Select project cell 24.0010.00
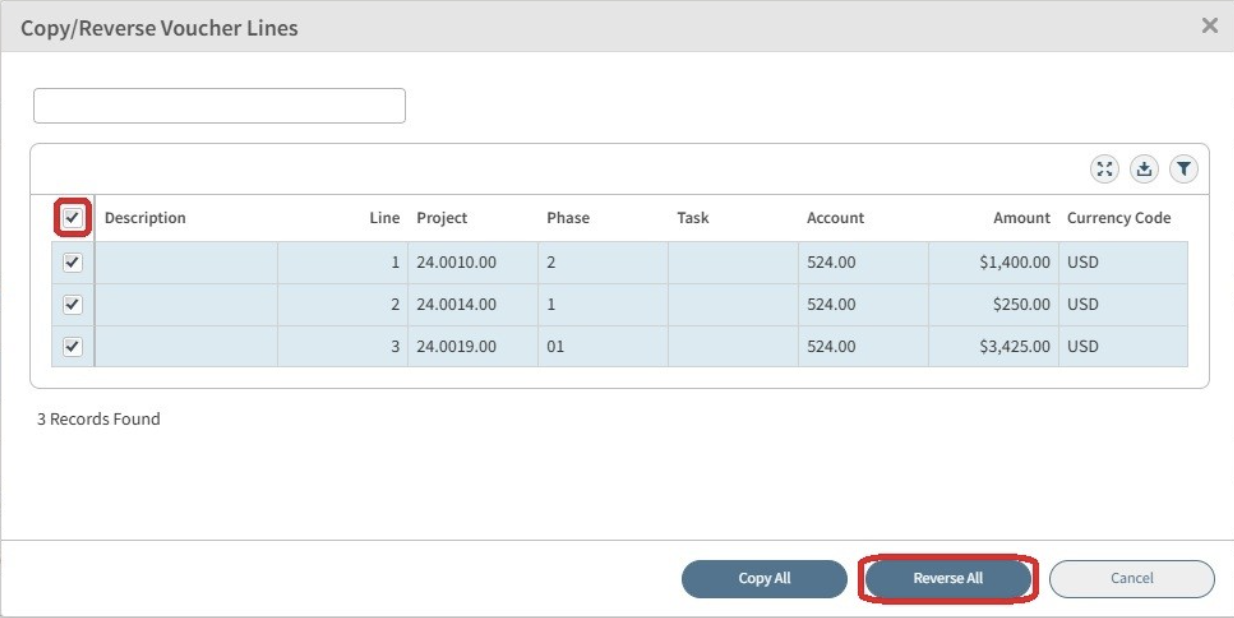 (473, 263)
